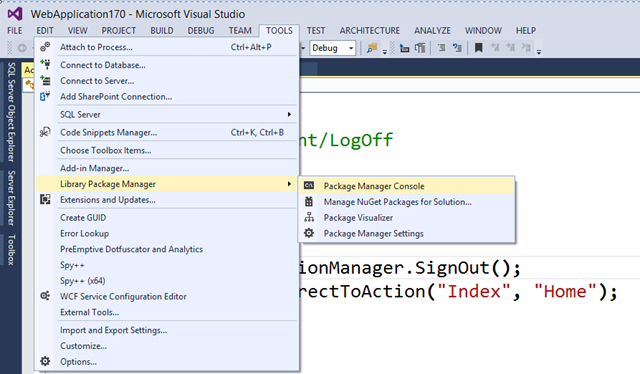Open toolbar overflow arrow after bookmark icons
The image size is (640, 374).
(539, 52)
